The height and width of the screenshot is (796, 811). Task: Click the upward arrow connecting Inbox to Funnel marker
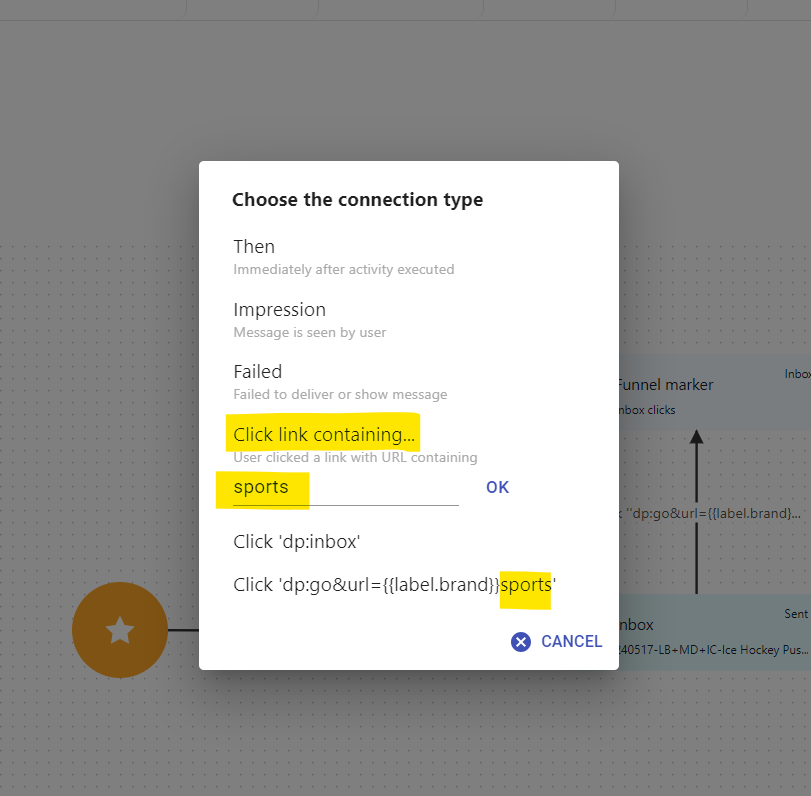click(697, 510)
